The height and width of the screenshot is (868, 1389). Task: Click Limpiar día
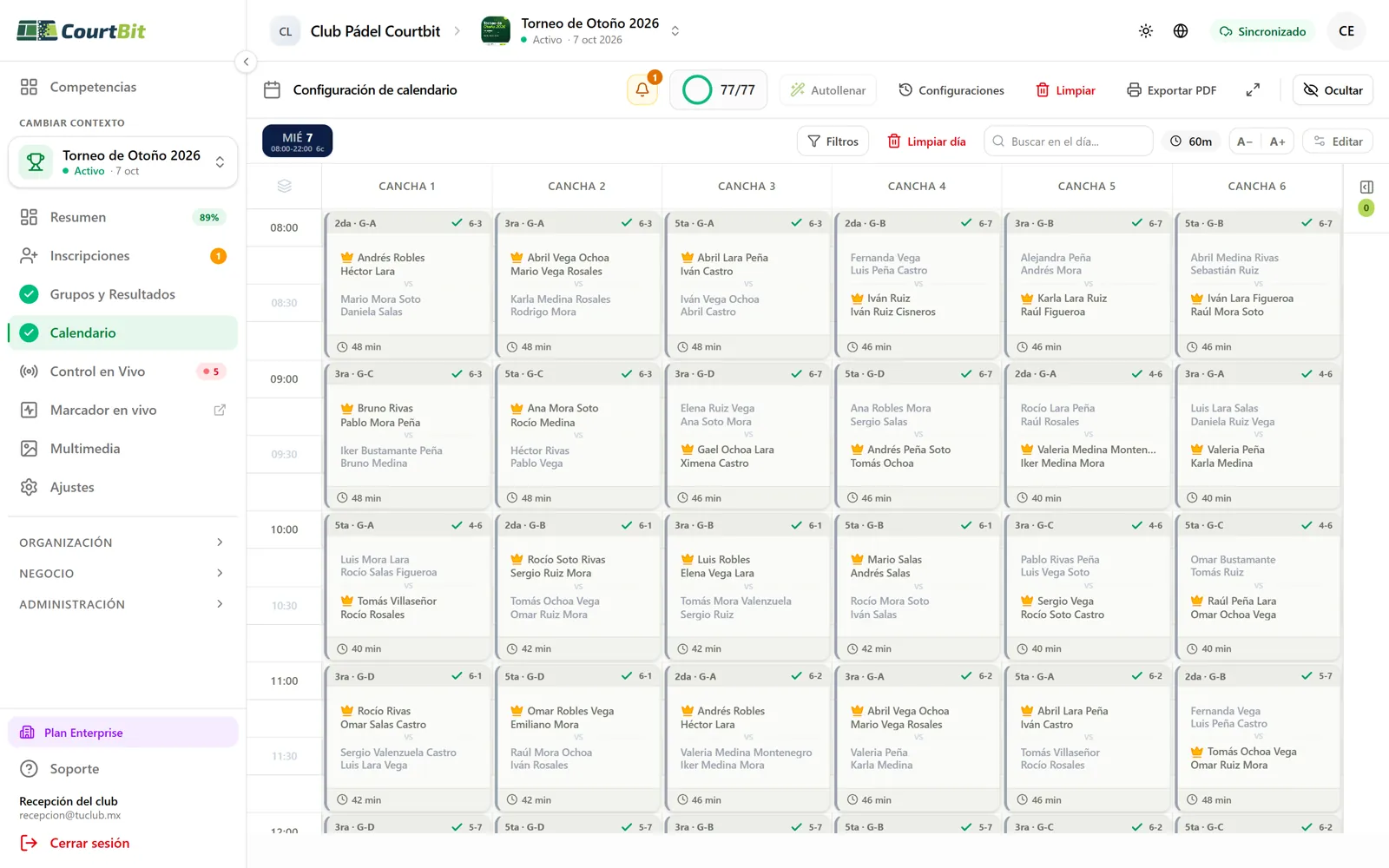click(926, 141)
